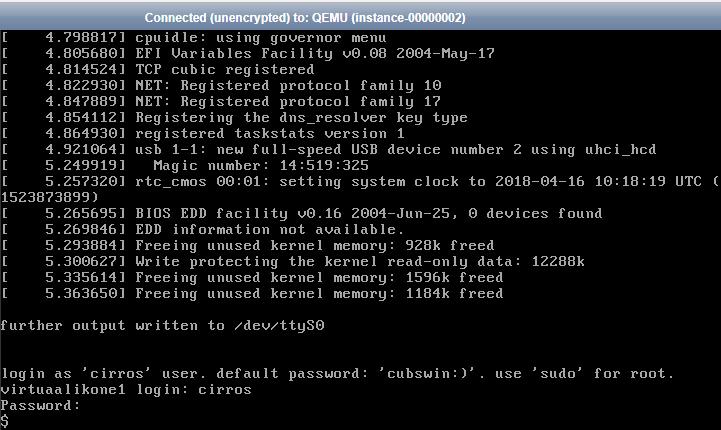Click the BIOS EDD facility line

pyautogui.click(x=302, y=213)
